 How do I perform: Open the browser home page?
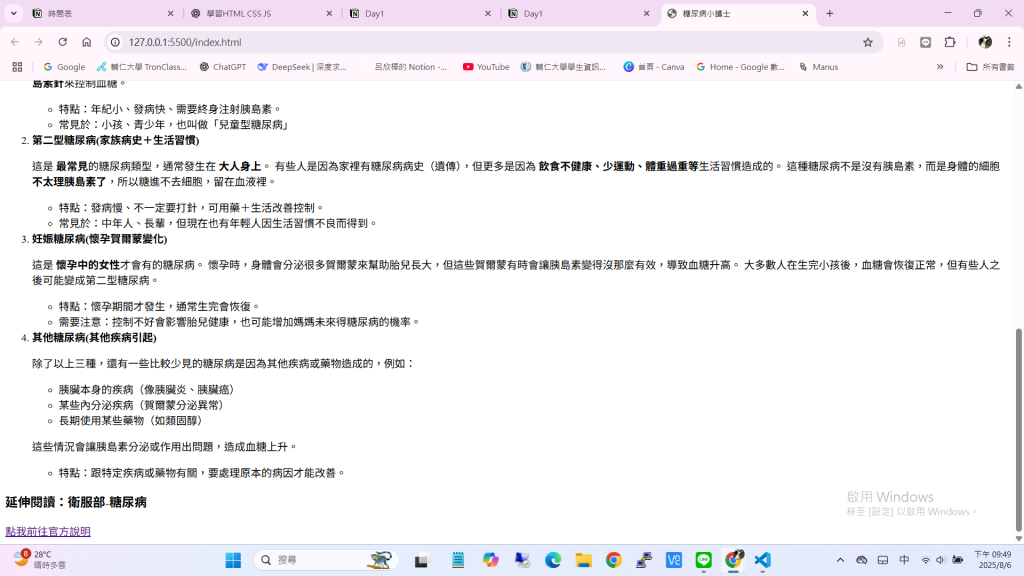[x=87, y=42]
